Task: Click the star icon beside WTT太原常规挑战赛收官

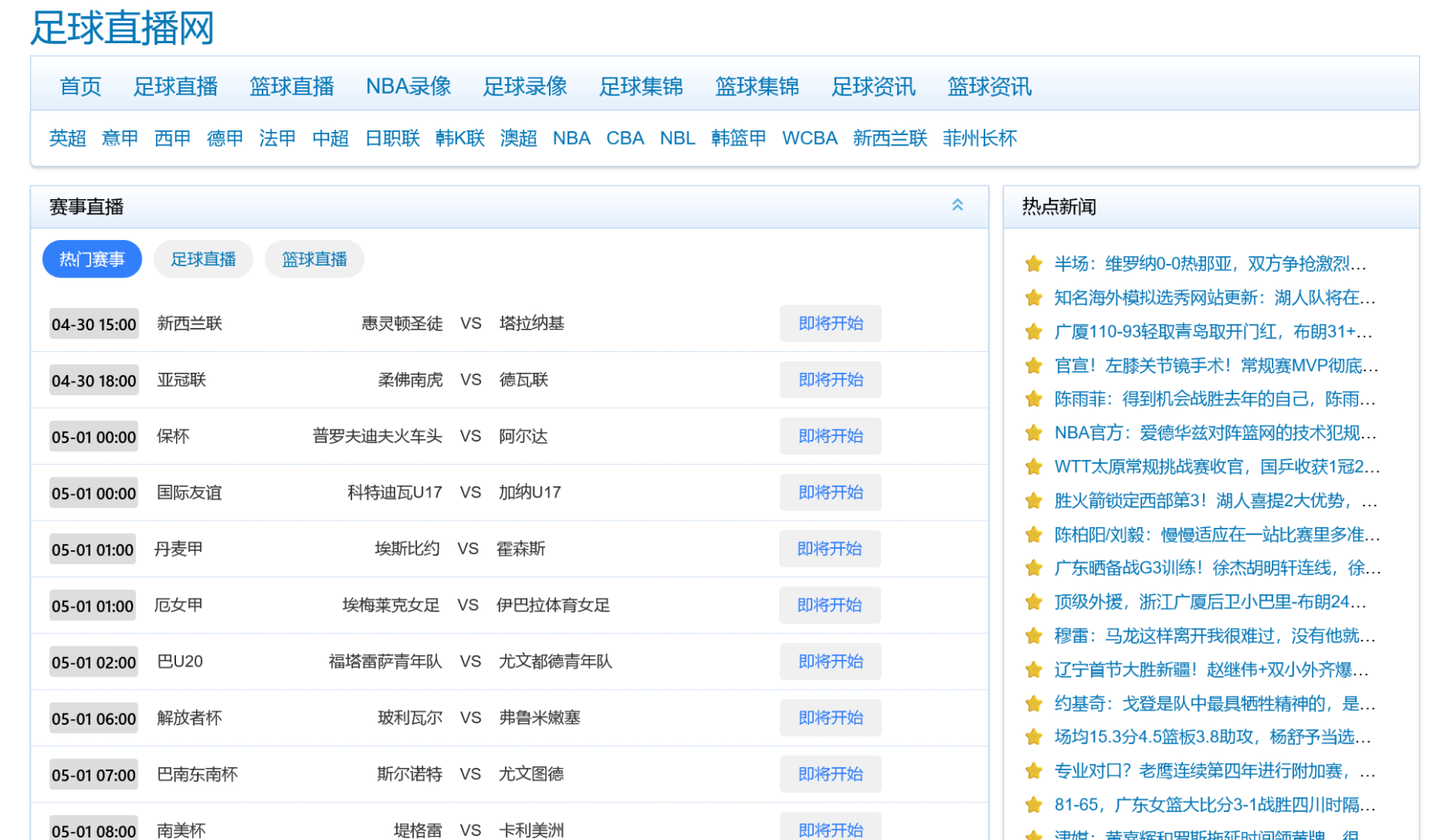Action: [x=1033, y=466]
